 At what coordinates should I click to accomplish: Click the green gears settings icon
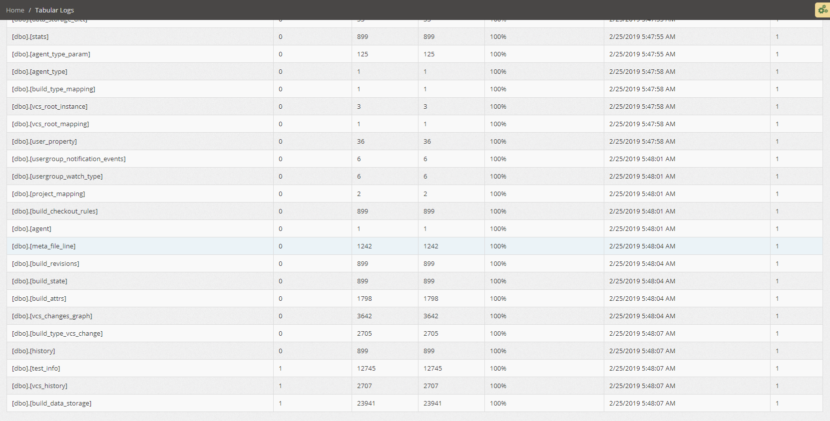tap(822, 9)
